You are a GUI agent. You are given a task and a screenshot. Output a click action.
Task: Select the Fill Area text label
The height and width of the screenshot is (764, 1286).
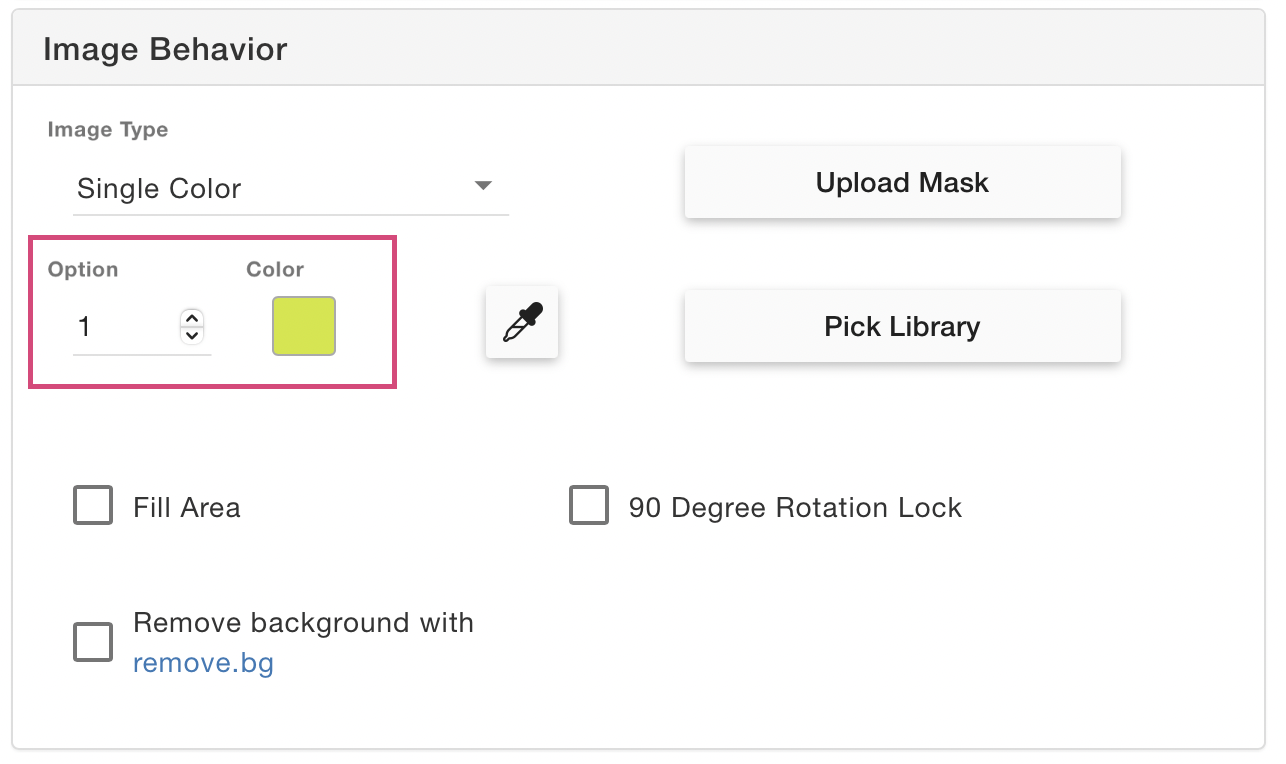(x=187, y=508)
